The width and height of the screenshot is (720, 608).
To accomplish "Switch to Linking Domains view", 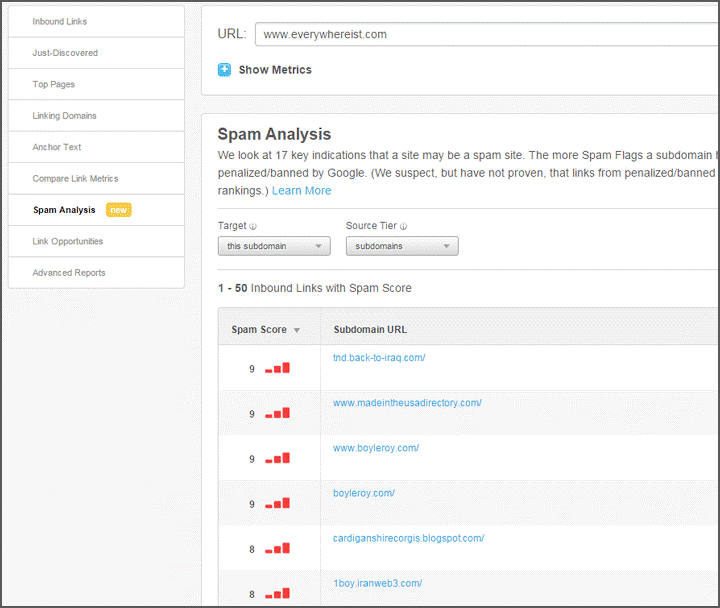I will (65, 116).
